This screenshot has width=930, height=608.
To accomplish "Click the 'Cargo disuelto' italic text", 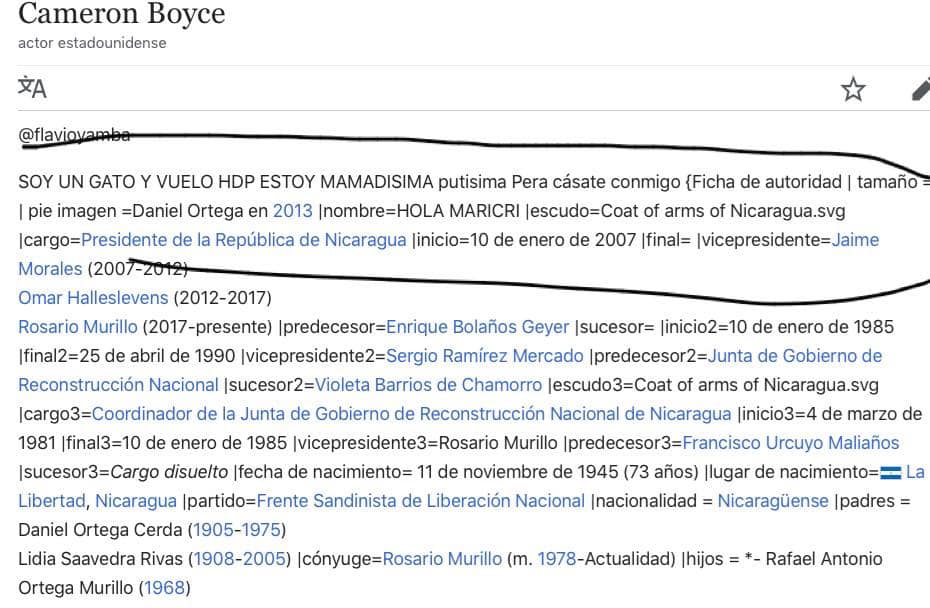I will (x=169, y=472).
